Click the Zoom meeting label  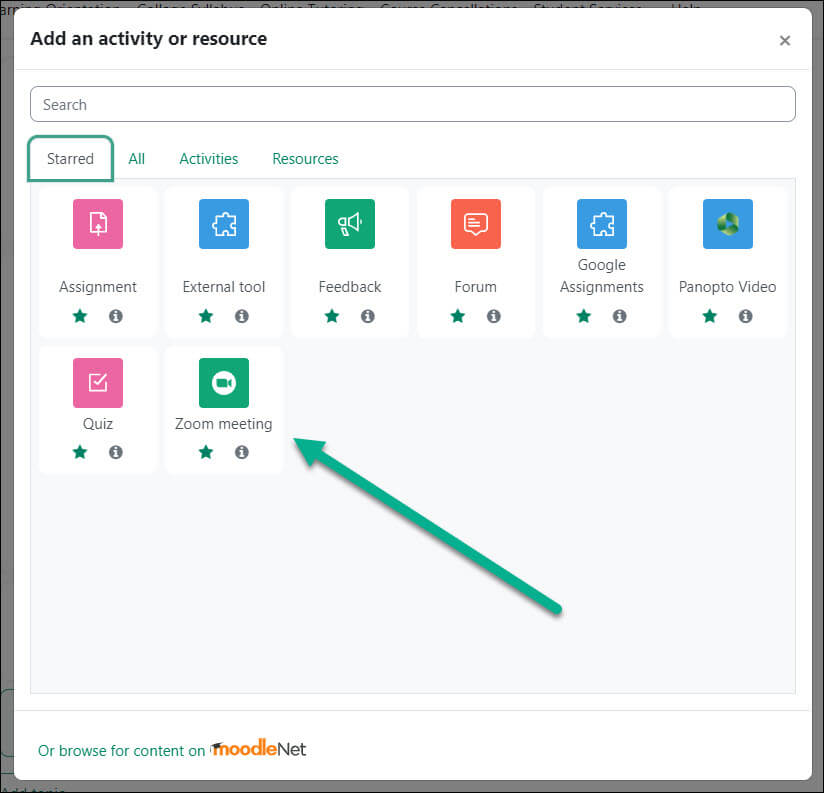pyautogui.click(x=224, y=424)
